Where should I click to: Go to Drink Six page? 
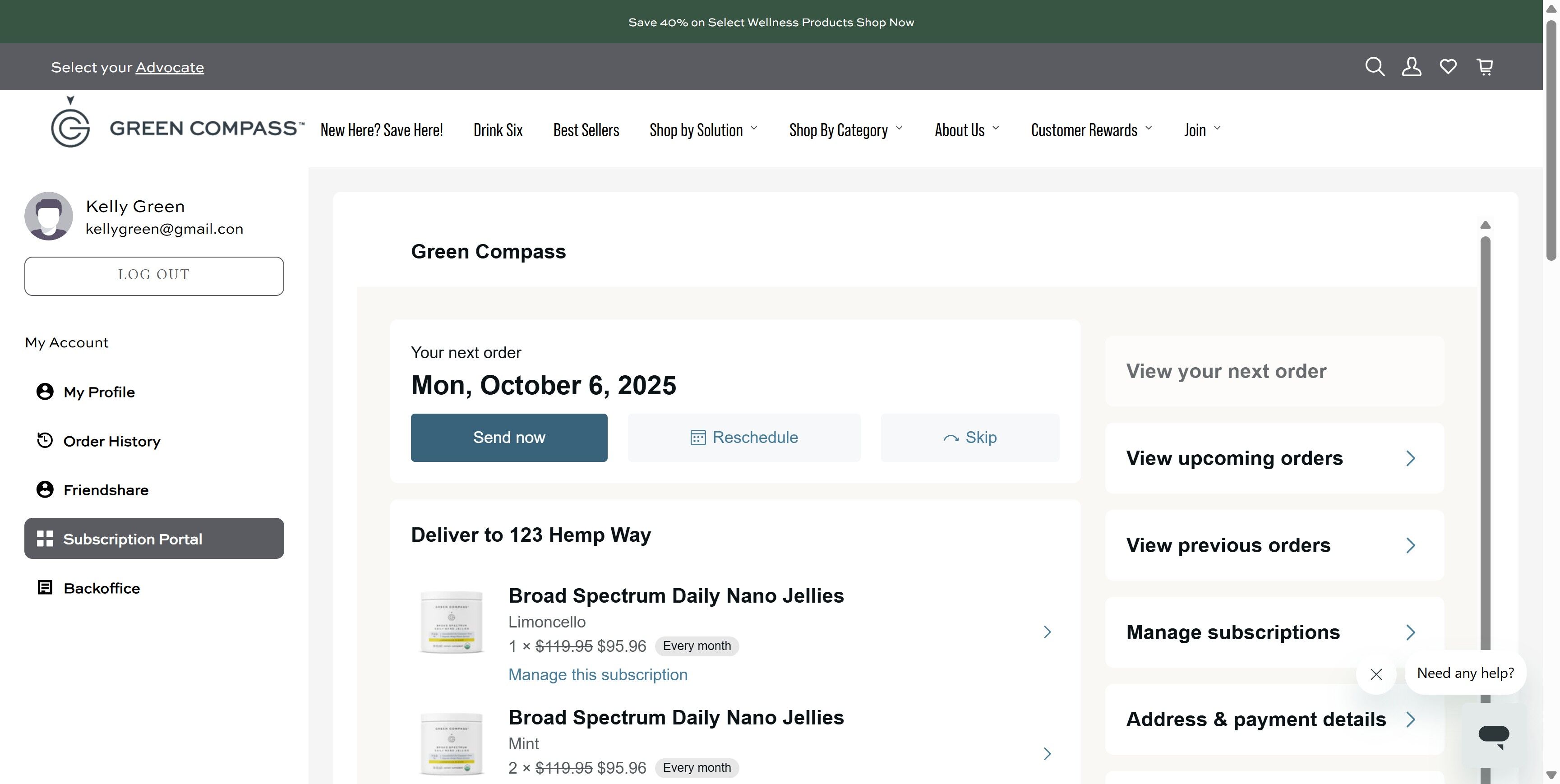coord(498,130)
